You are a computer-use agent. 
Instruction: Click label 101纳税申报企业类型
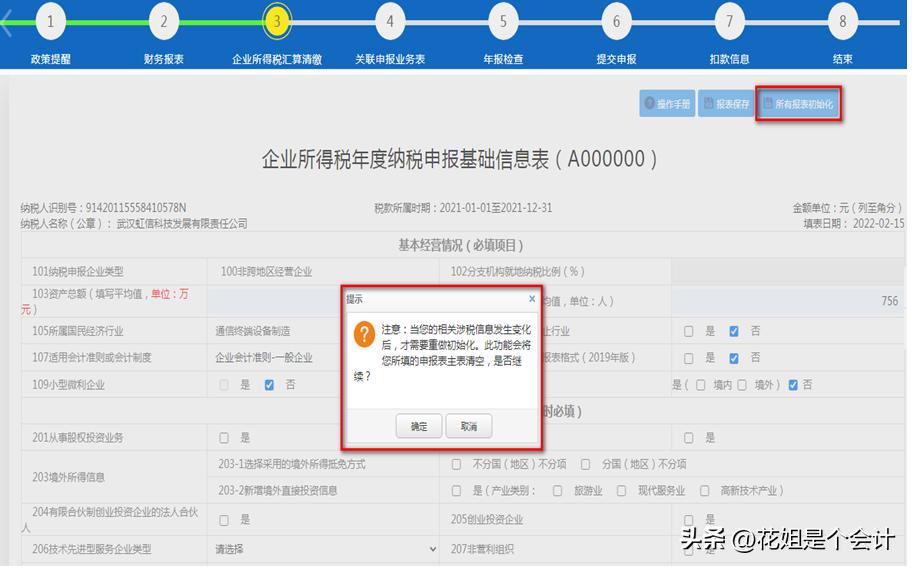click(x=77, y=272)
